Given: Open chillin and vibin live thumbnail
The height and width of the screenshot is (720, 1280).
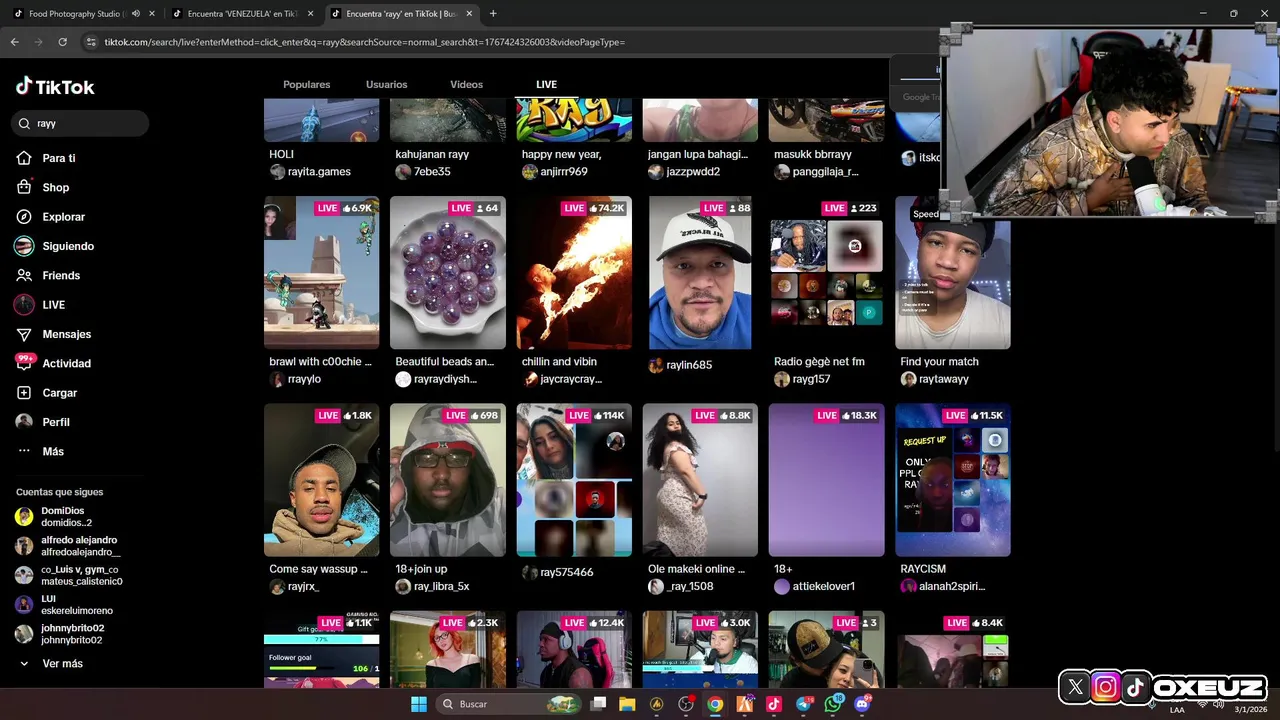Looking at the screenshot, I should 574,272.
